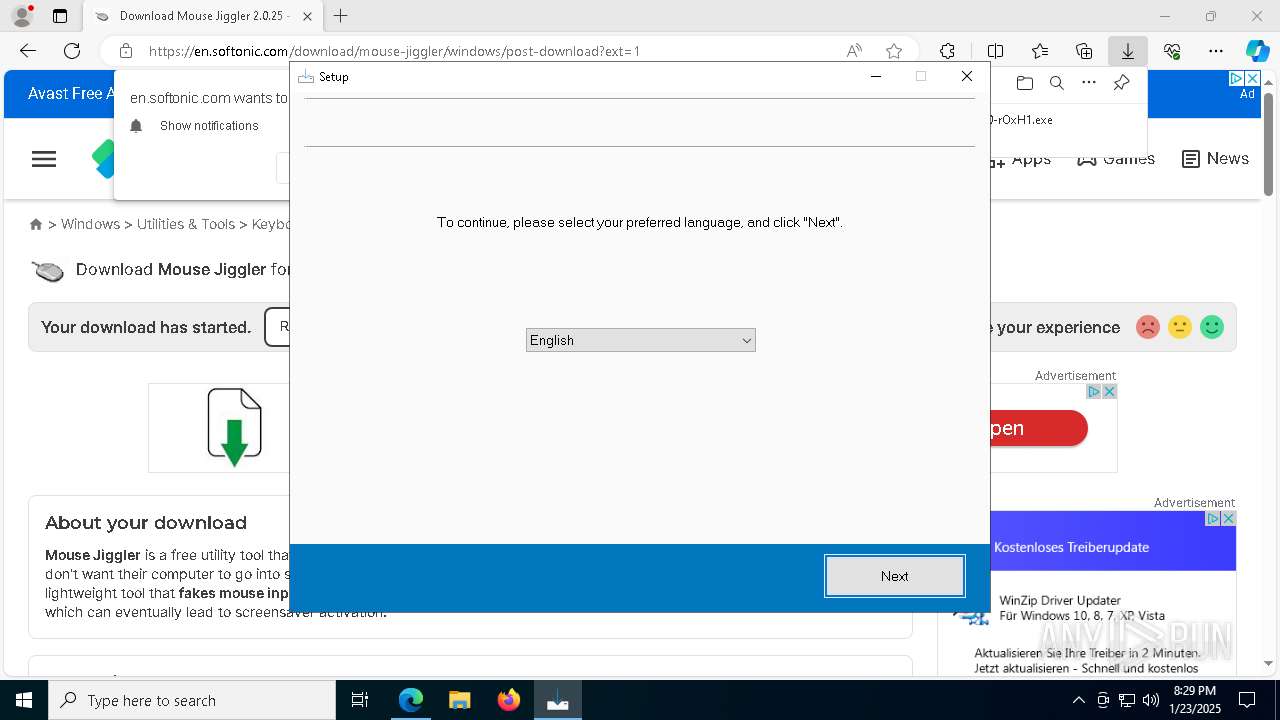
Task: Minimize the Setup installer window
Action: point(876,76)
